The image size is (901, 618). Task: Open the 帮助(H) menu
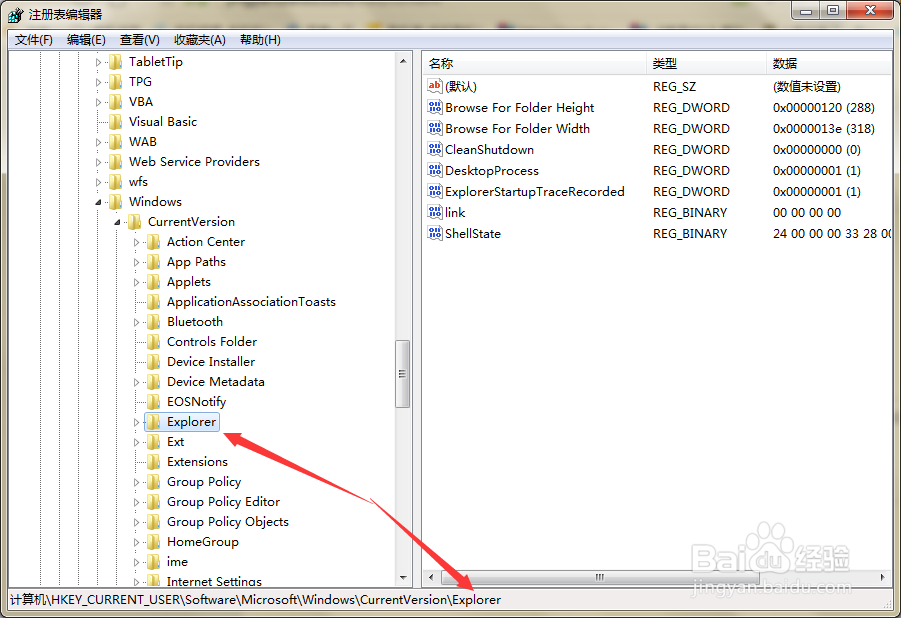click(x=260, y=40)
